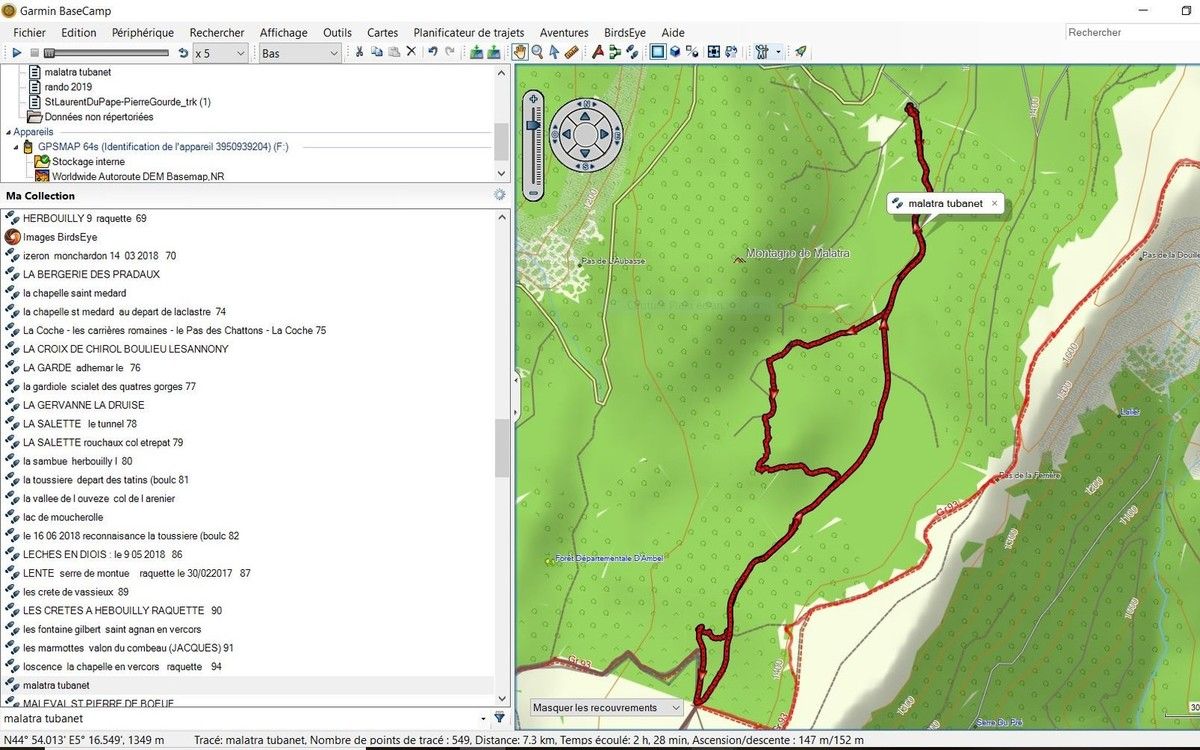The height and width of the screenshot is (750, 1200).
Task: Open the Aventures menu
Action: coord(564,32)
